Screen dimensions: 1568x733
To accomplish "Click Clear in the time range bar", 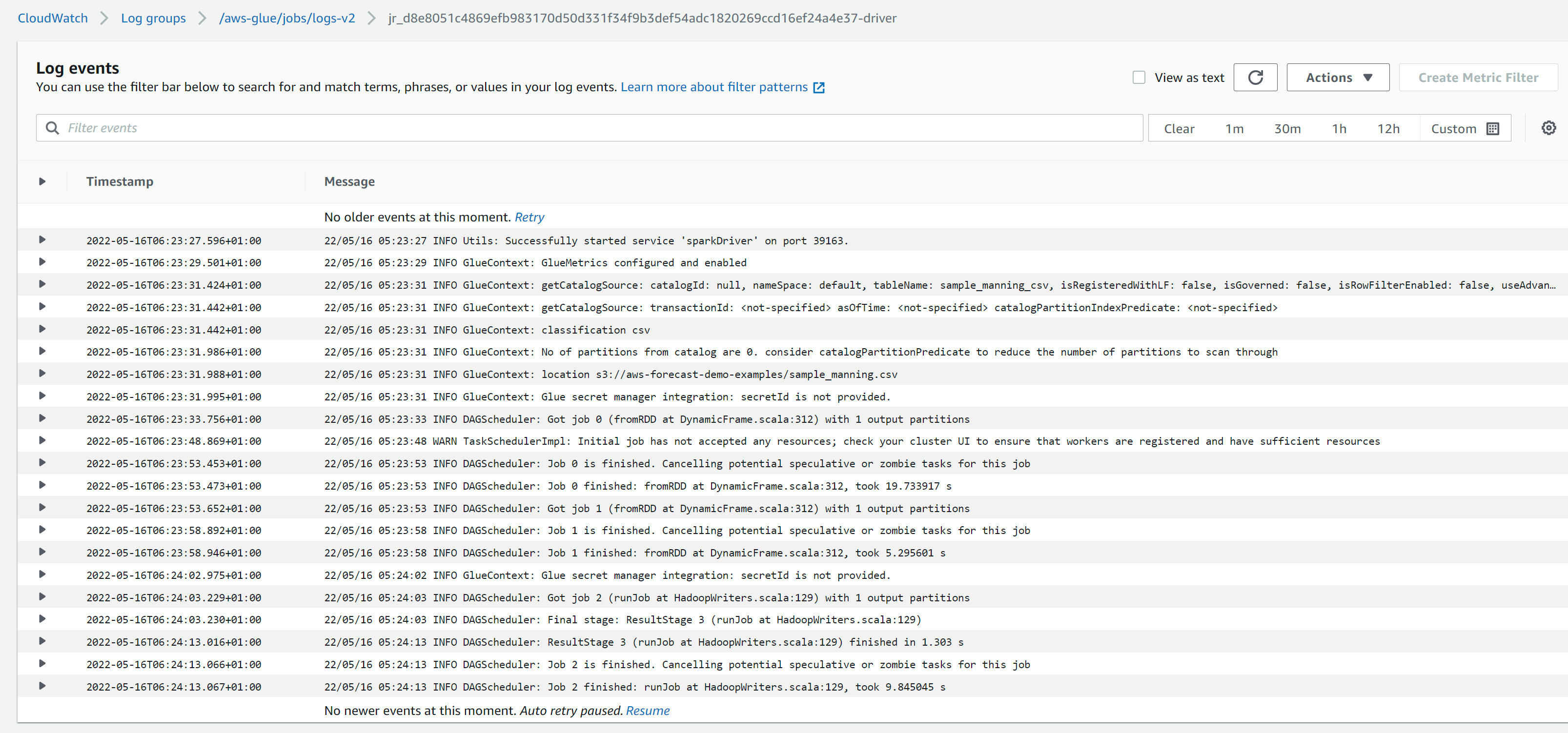I will pyautogui.click(x=1179, y=128).
